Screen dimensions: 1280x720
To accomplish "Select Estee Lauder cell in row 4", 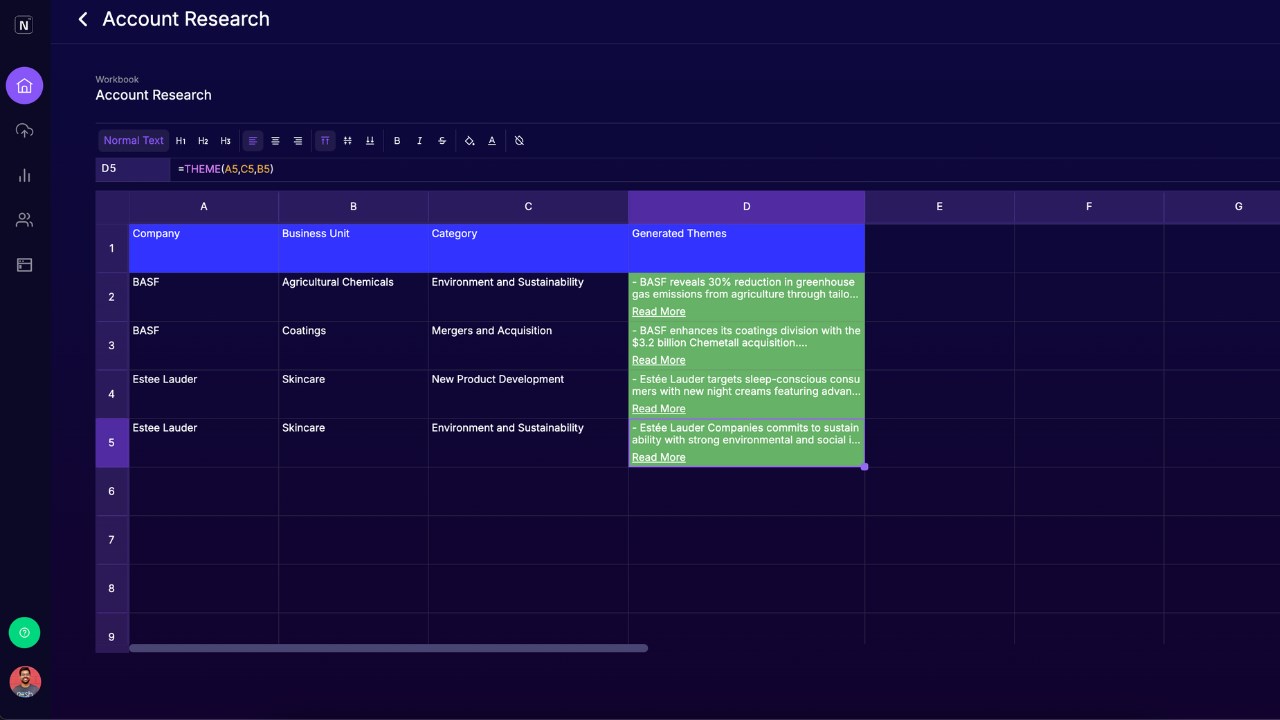I will click(x=204, y=394).
